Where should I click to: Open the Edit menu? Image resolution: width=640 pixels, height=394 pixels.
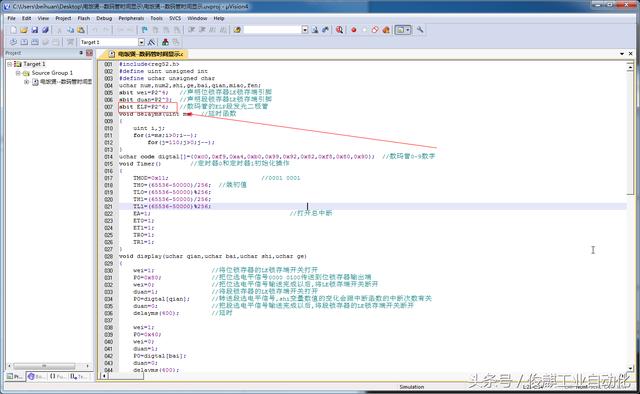click(x=27, y=18)
